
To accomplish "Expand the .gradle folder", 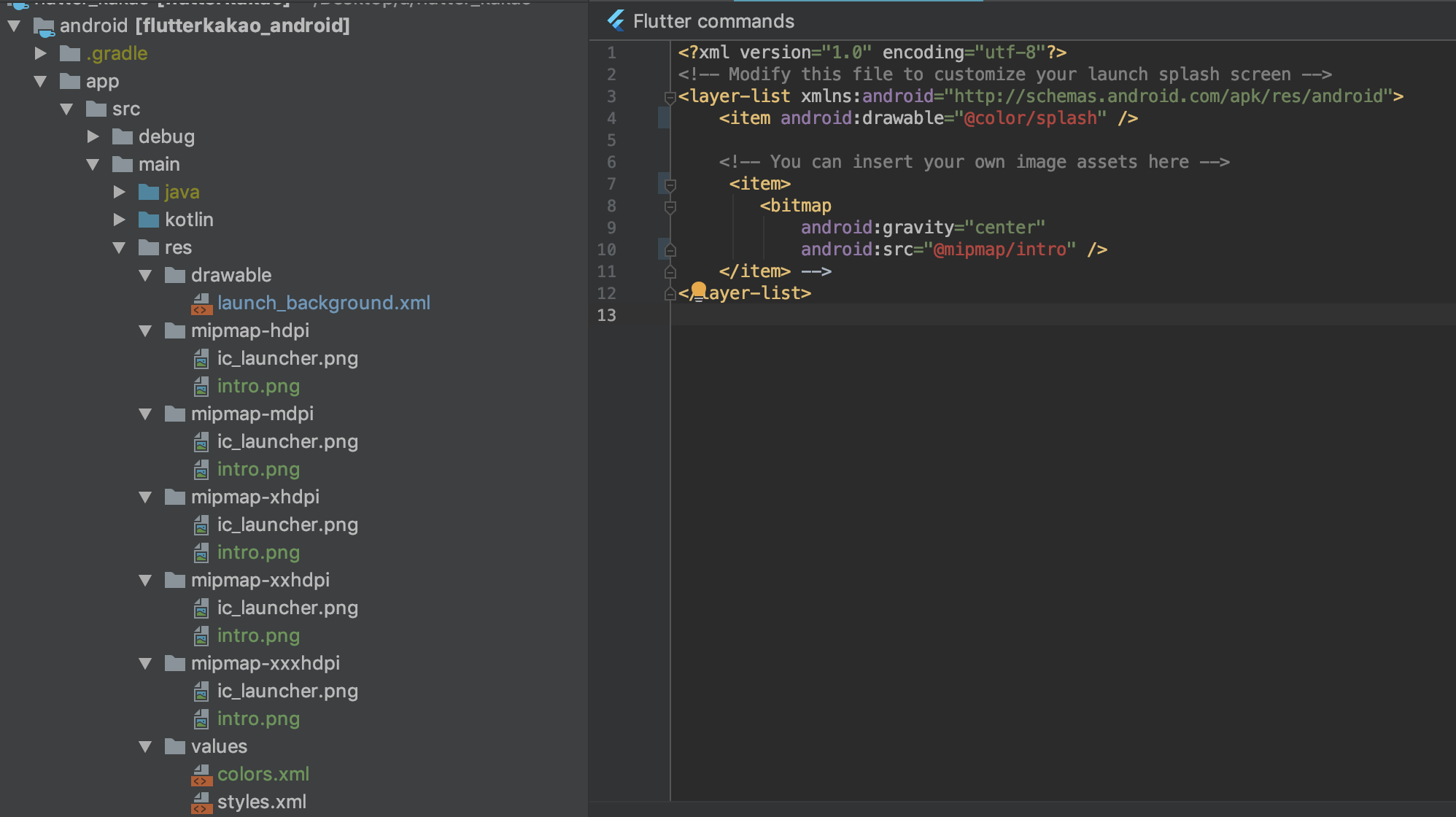I will click(41, 53).
